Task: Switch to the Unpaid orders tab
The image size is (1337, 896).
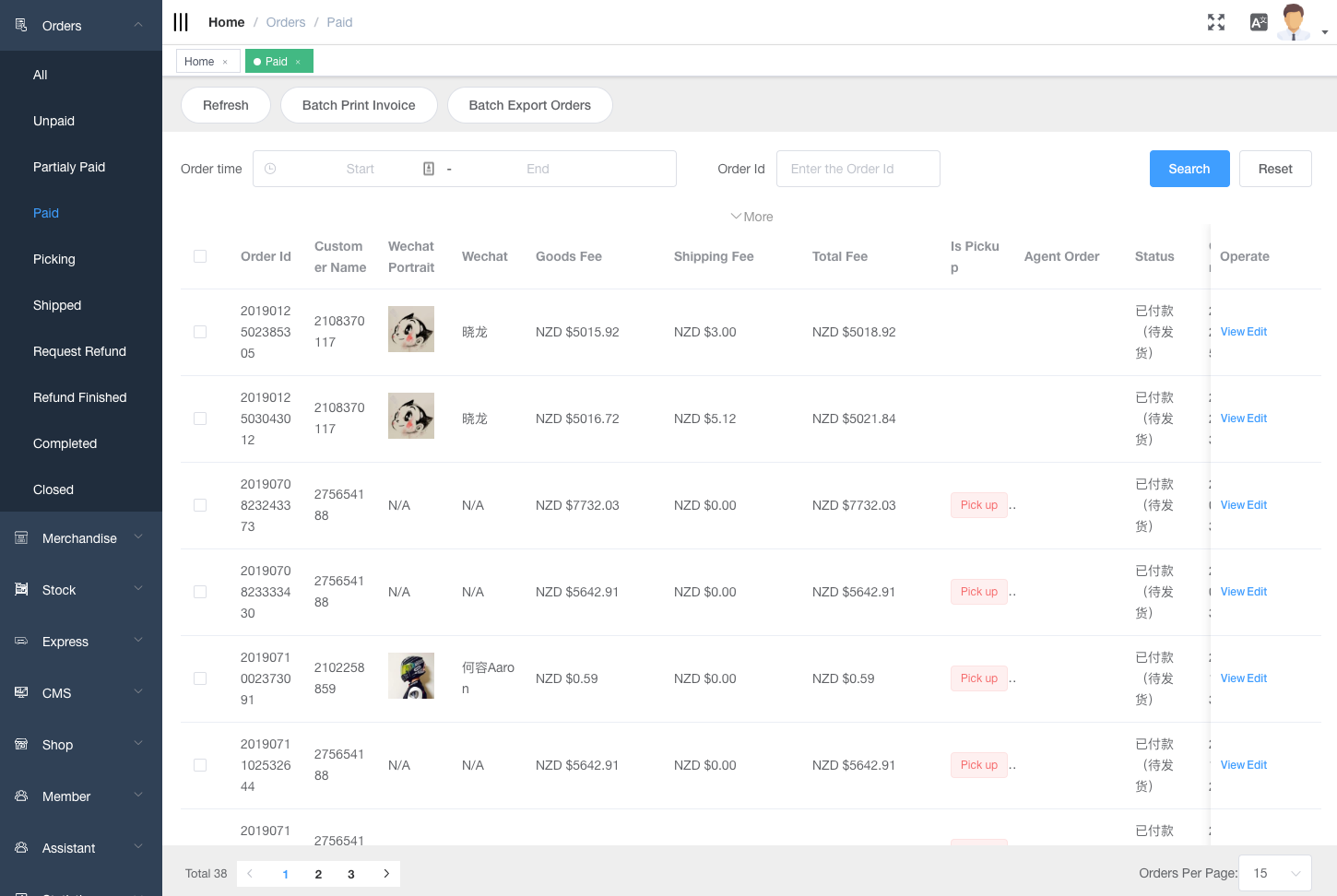Action: (x=54, y=121)
